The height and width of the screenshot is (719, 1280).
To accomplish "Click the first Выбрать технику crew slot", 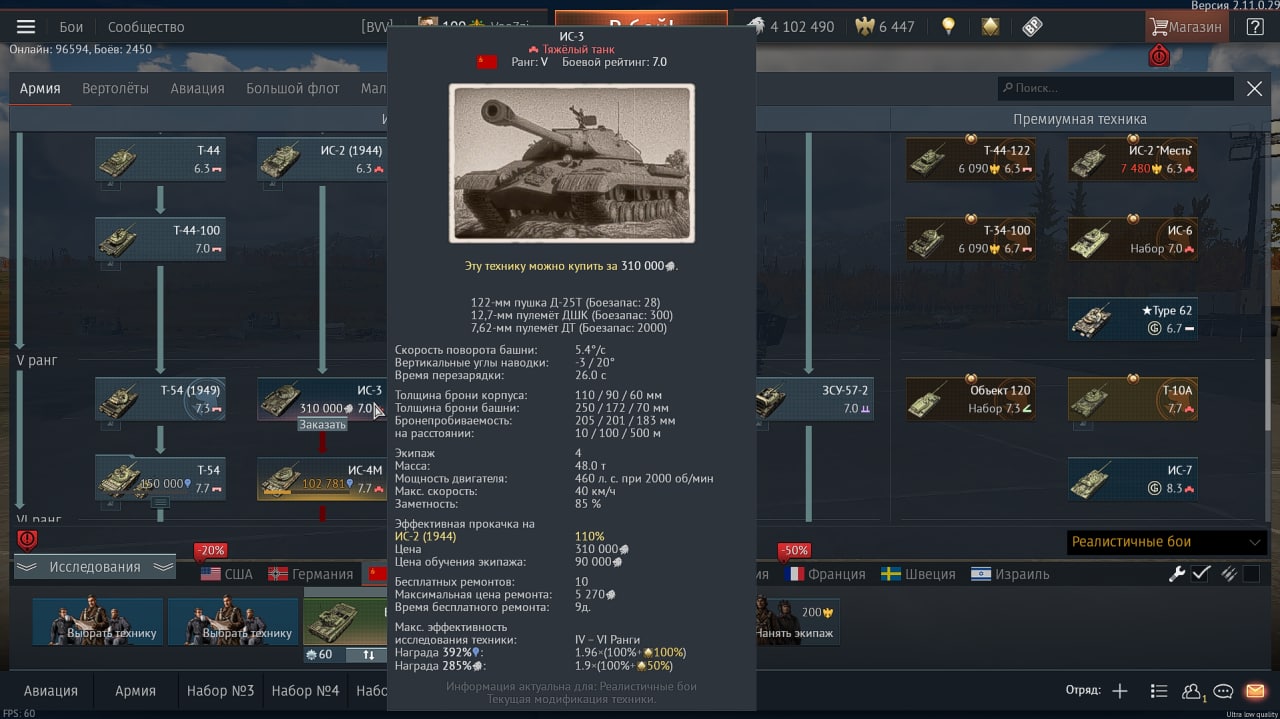I will [x=98, y=621].
